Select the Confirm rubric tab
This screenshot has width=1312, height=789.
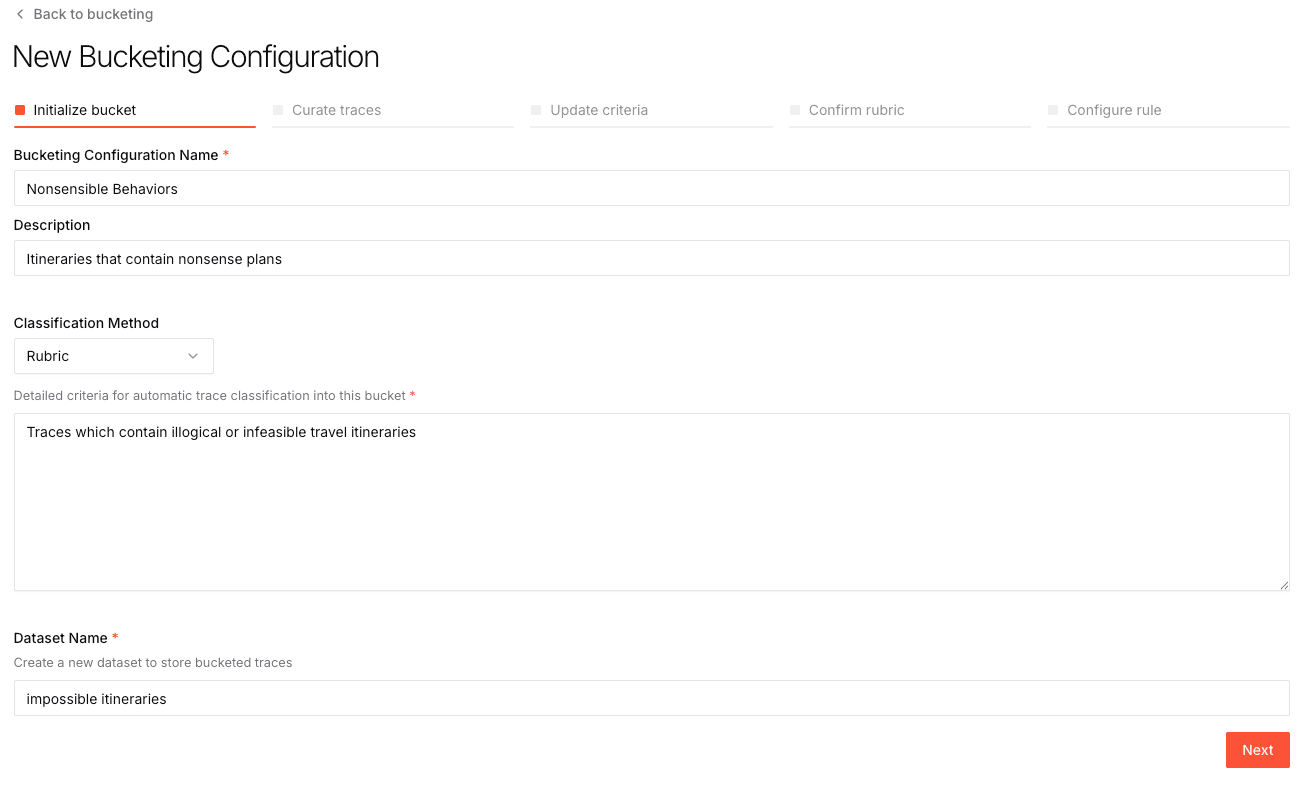[x=856, y=110]
